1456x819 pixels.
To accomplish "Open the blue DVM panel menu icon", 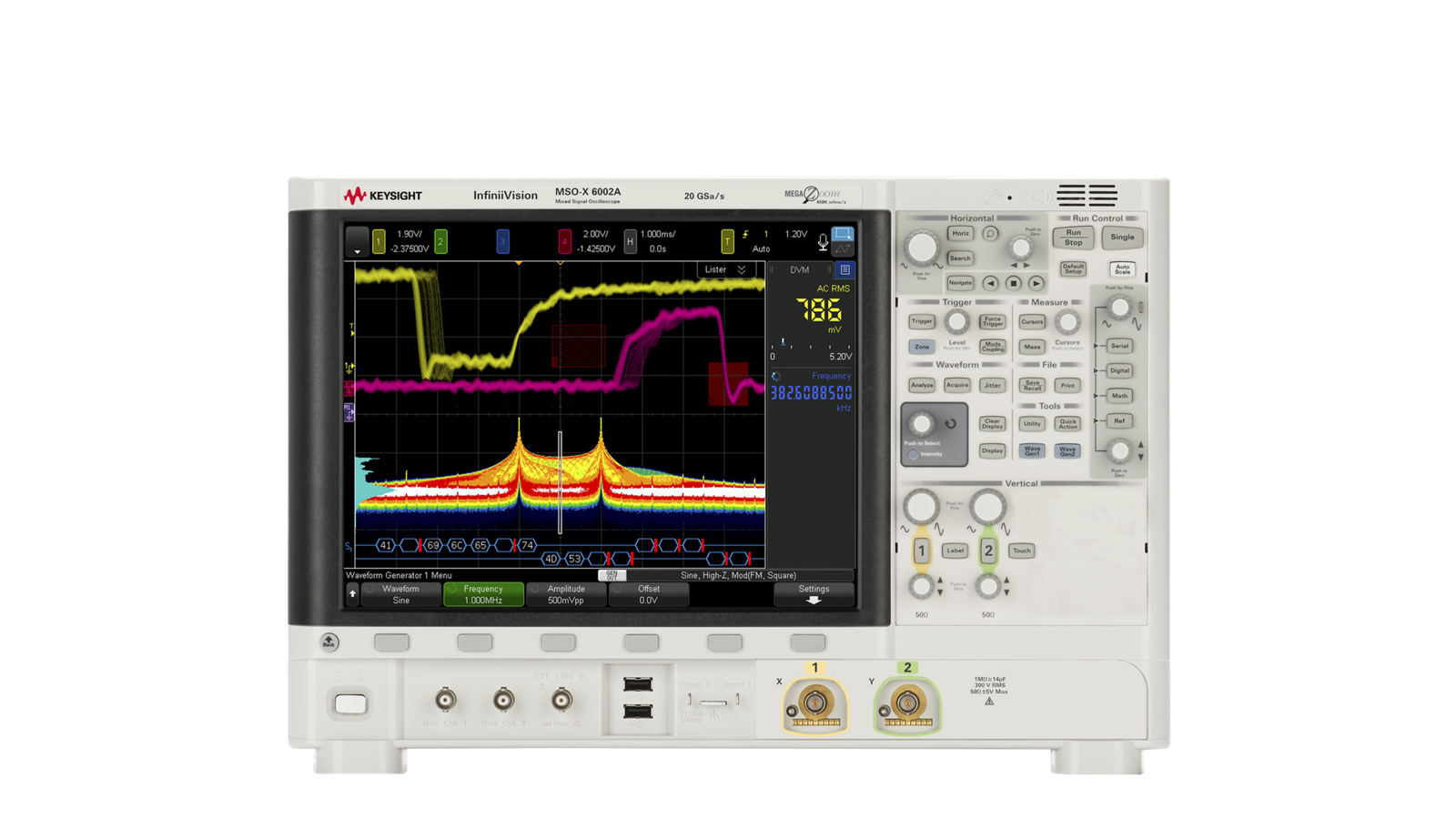I will [845, 270].
